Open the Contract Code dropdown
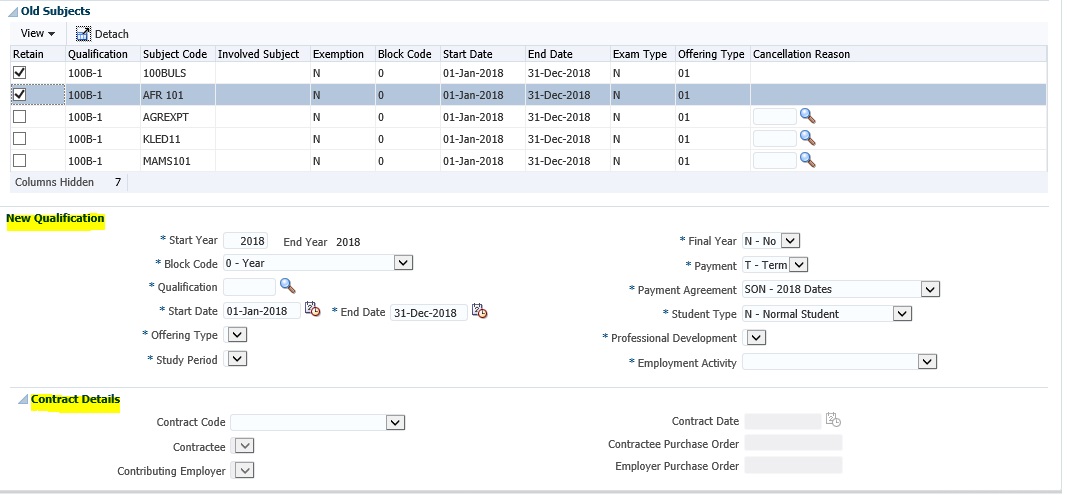This screenshot has width=1067, height=495. tap(395, 423)
